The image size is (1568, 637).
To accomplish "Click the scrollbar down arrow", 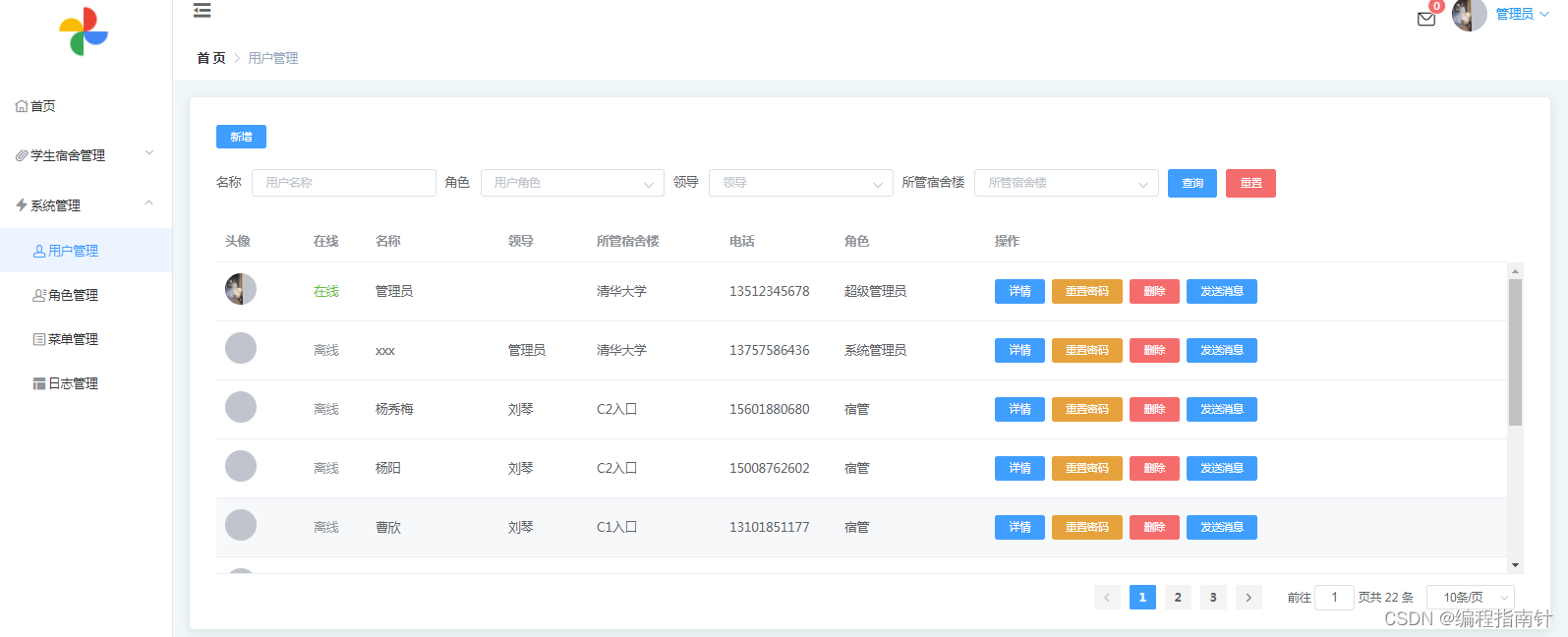I will 1515,565.
